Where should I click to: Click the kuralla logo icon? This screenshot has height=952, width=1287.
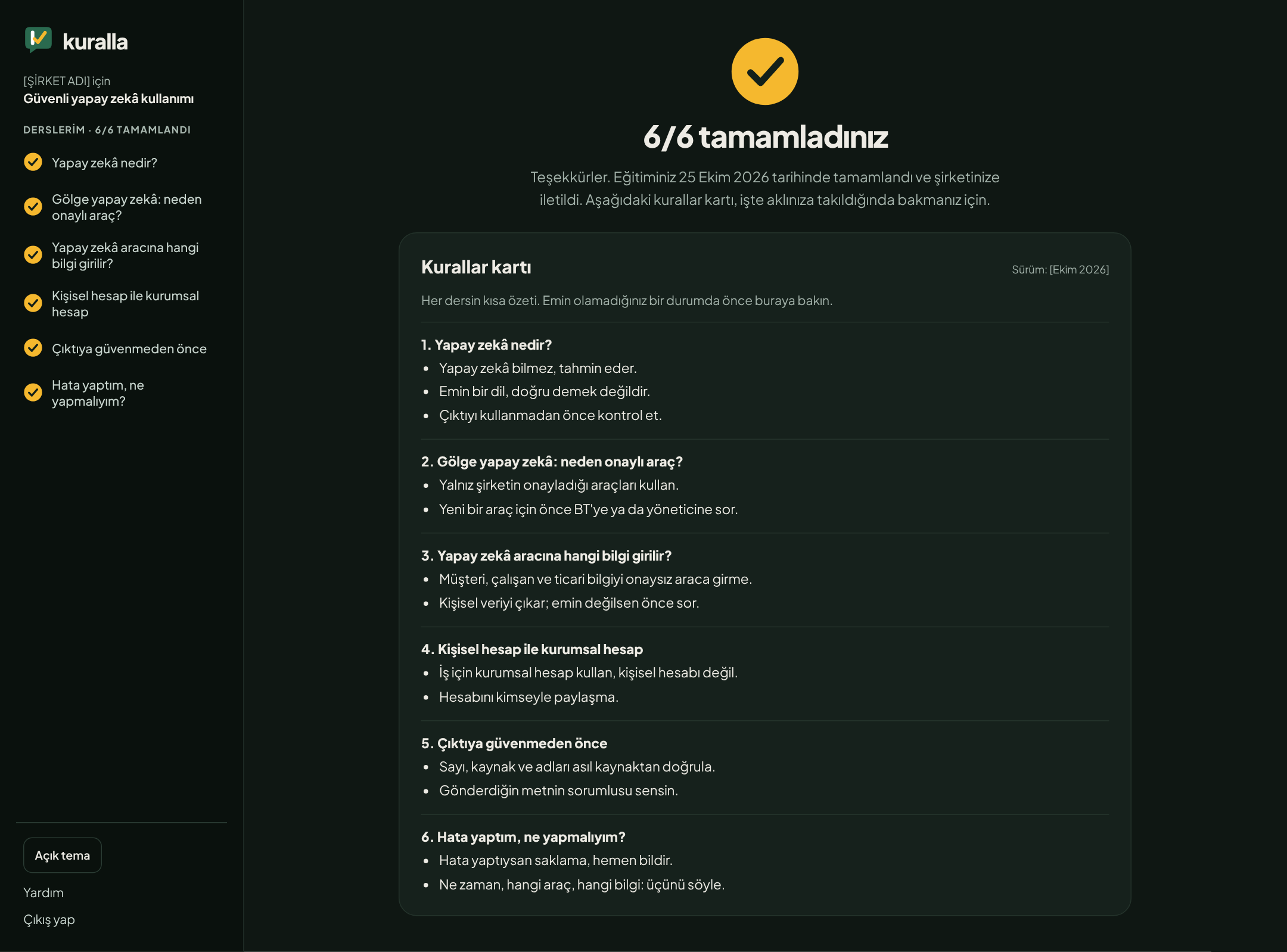pyautogui.click(x=38, y=40)
